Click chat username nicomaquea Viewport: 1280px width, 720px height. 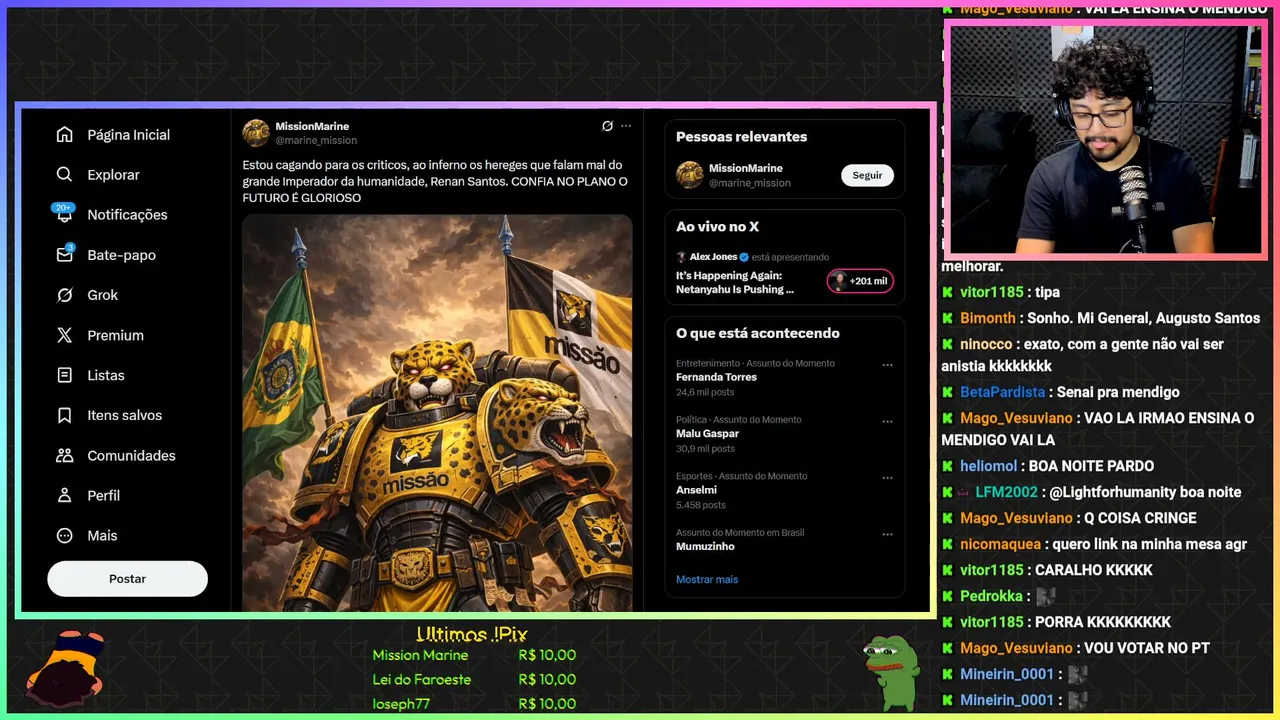click(1002, 544)
